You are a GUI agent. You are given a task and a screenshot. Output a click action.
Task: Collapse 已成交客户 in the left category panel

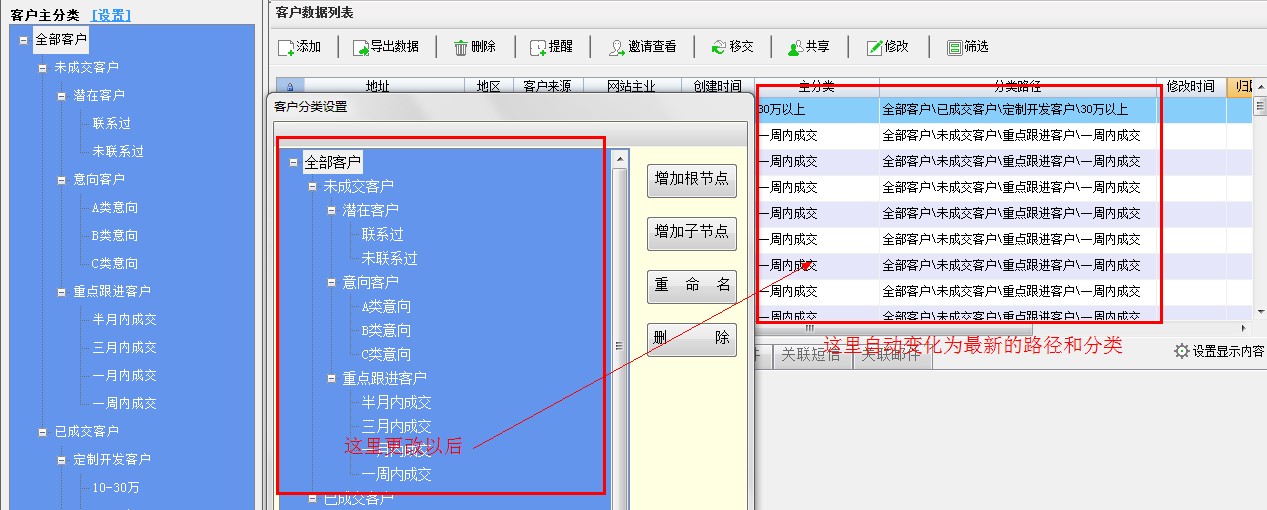click(42, 432)
